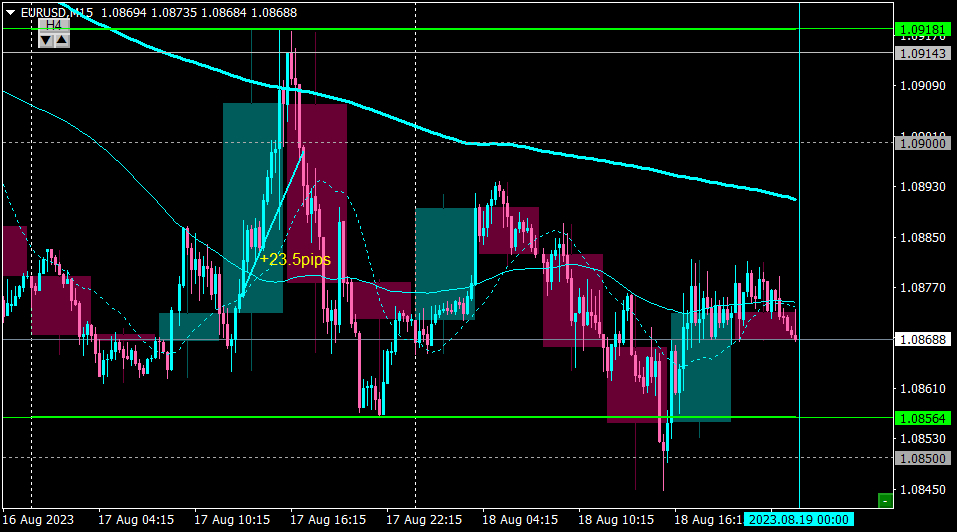This screenshot has height=532, width=957.
Task: Click the 17 Aug 16:15 time axis label
Action: [328, 520]
